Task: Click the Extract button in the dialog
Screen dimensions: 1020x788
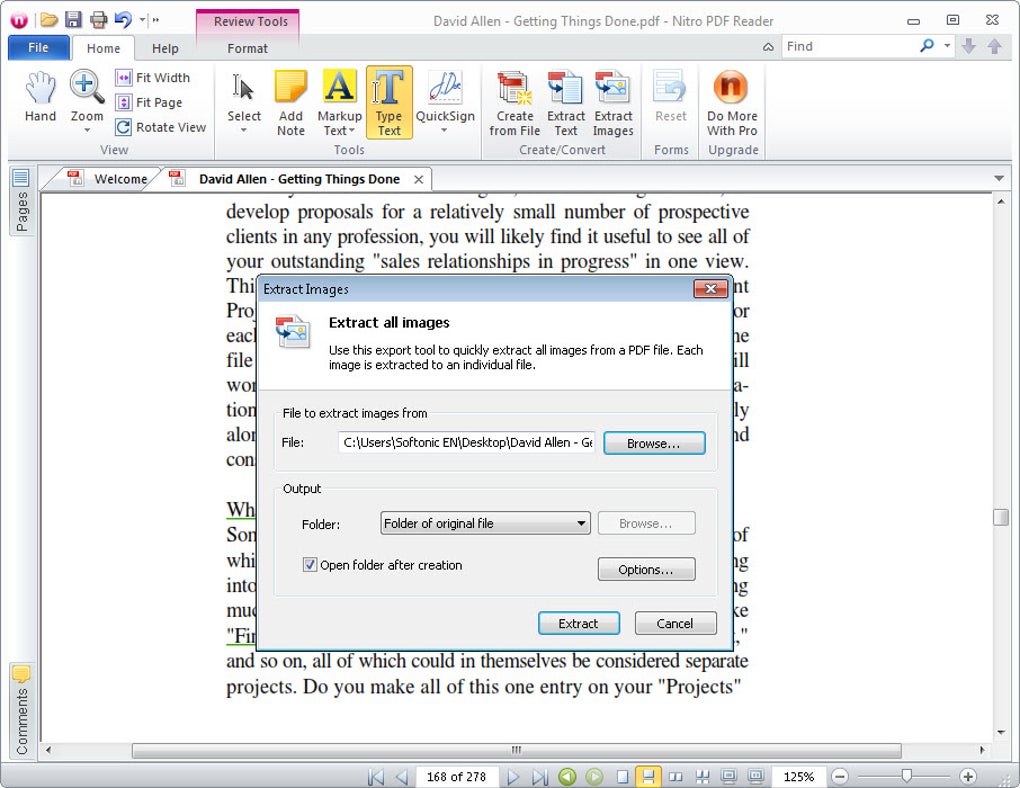Action: tap(578, 623)
